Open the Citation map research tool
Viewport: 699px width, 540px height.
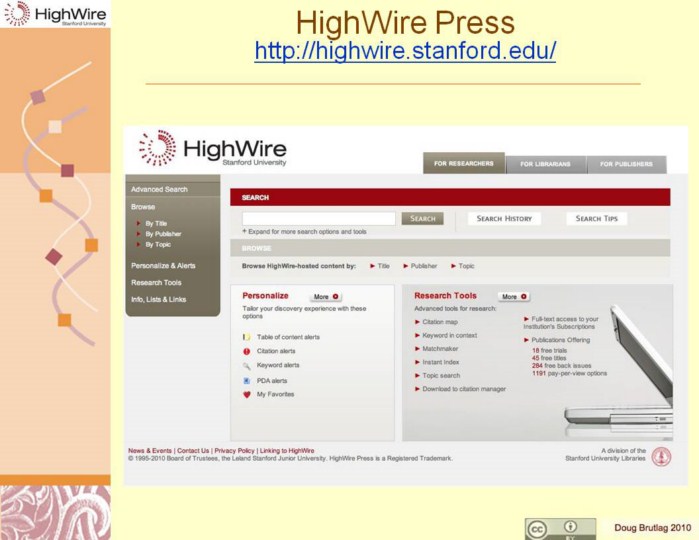click(439, 322)
